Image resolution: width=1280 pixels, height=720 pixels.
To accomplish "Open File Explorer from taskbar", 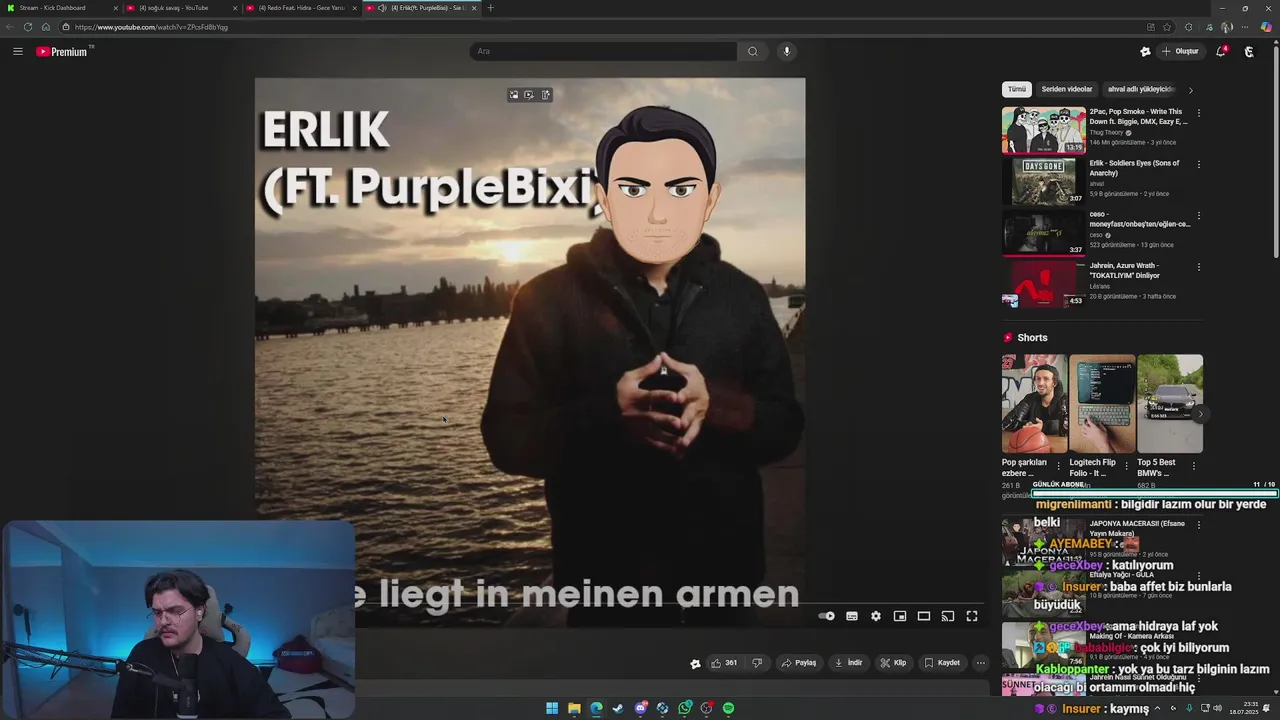I will [x=574, y=708].
